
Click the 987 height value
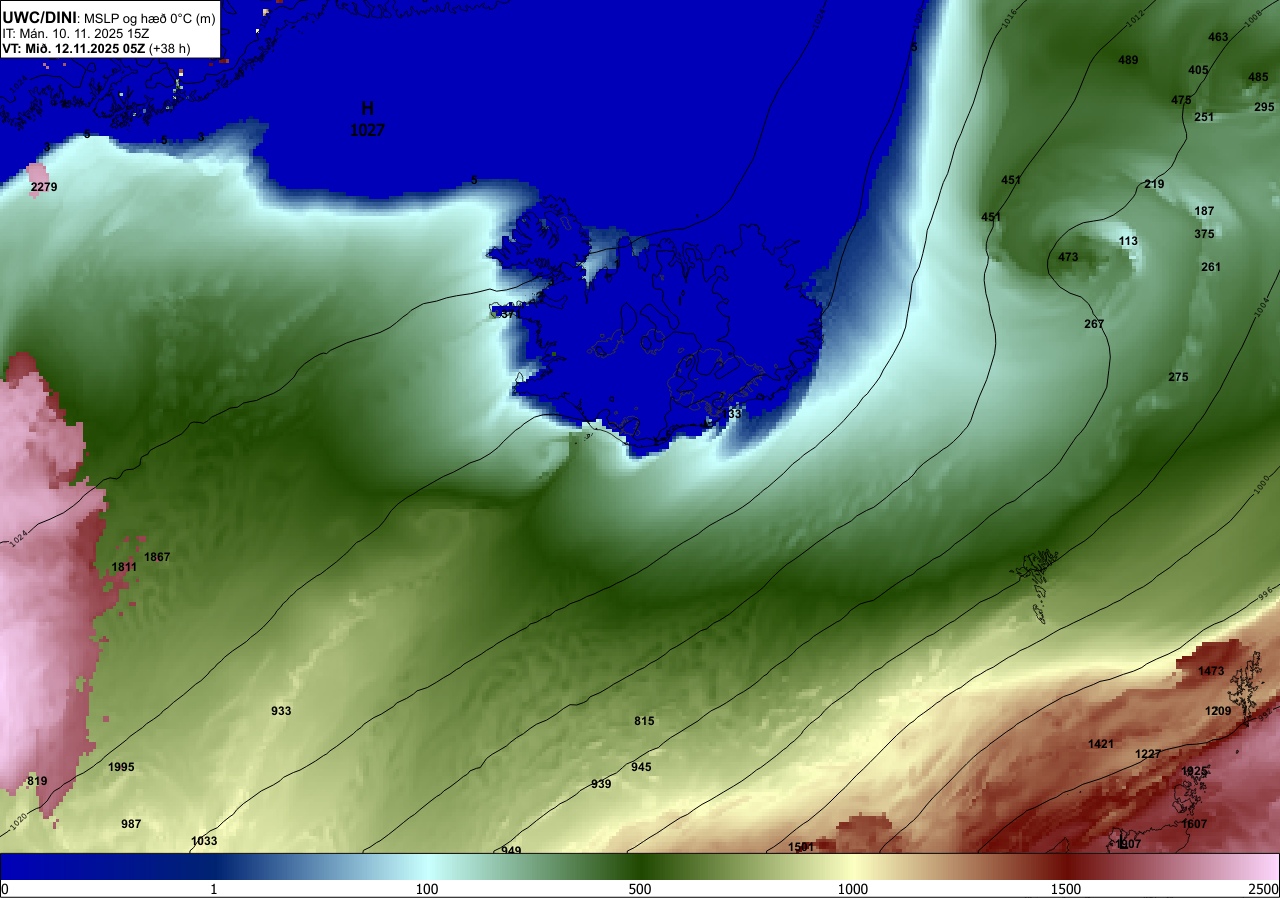click(x=131, y=824)
